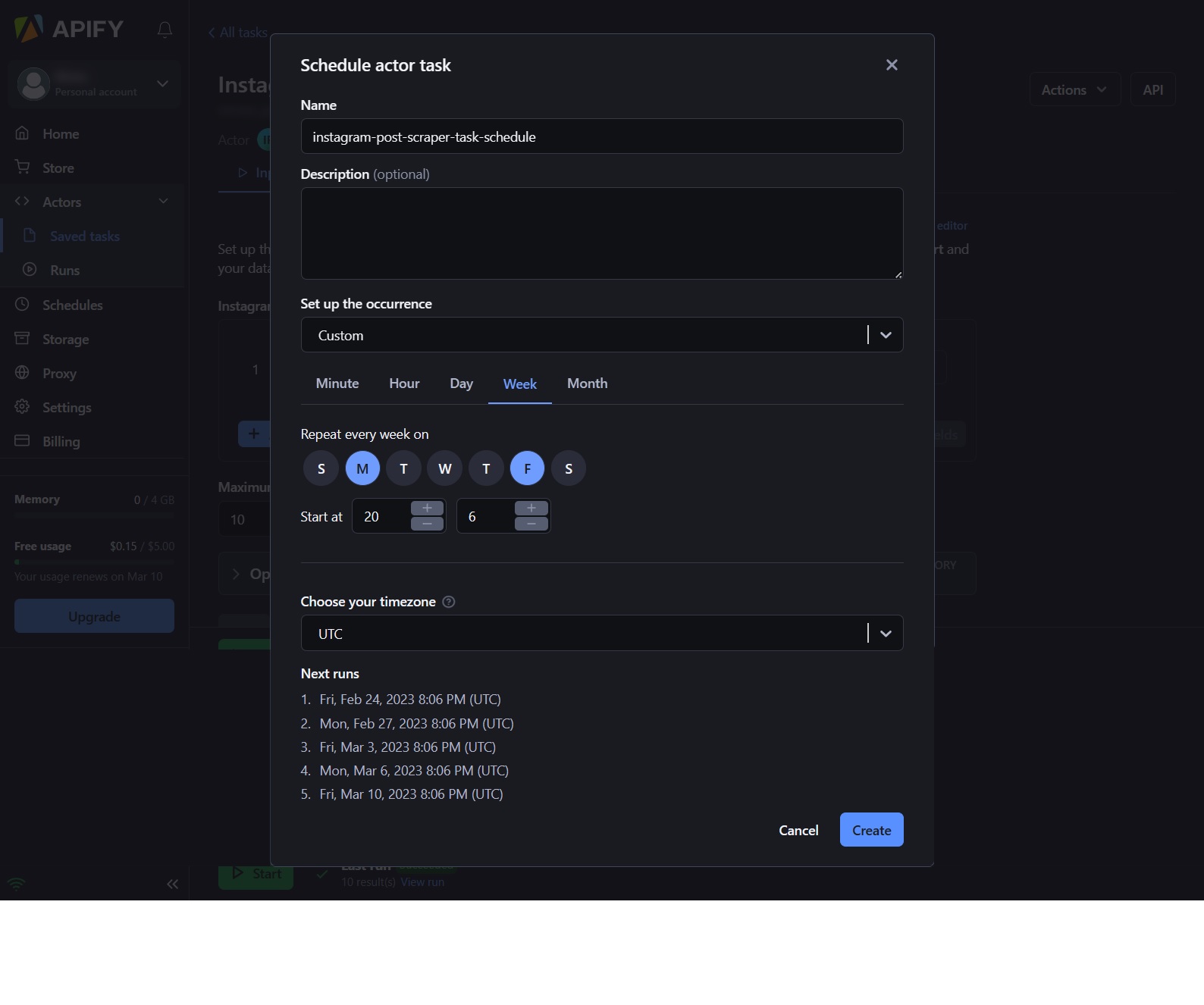Click the Settings gear icon
Screen dimensions: 1204x1005
pyautogui.click(x=23, y=407)
